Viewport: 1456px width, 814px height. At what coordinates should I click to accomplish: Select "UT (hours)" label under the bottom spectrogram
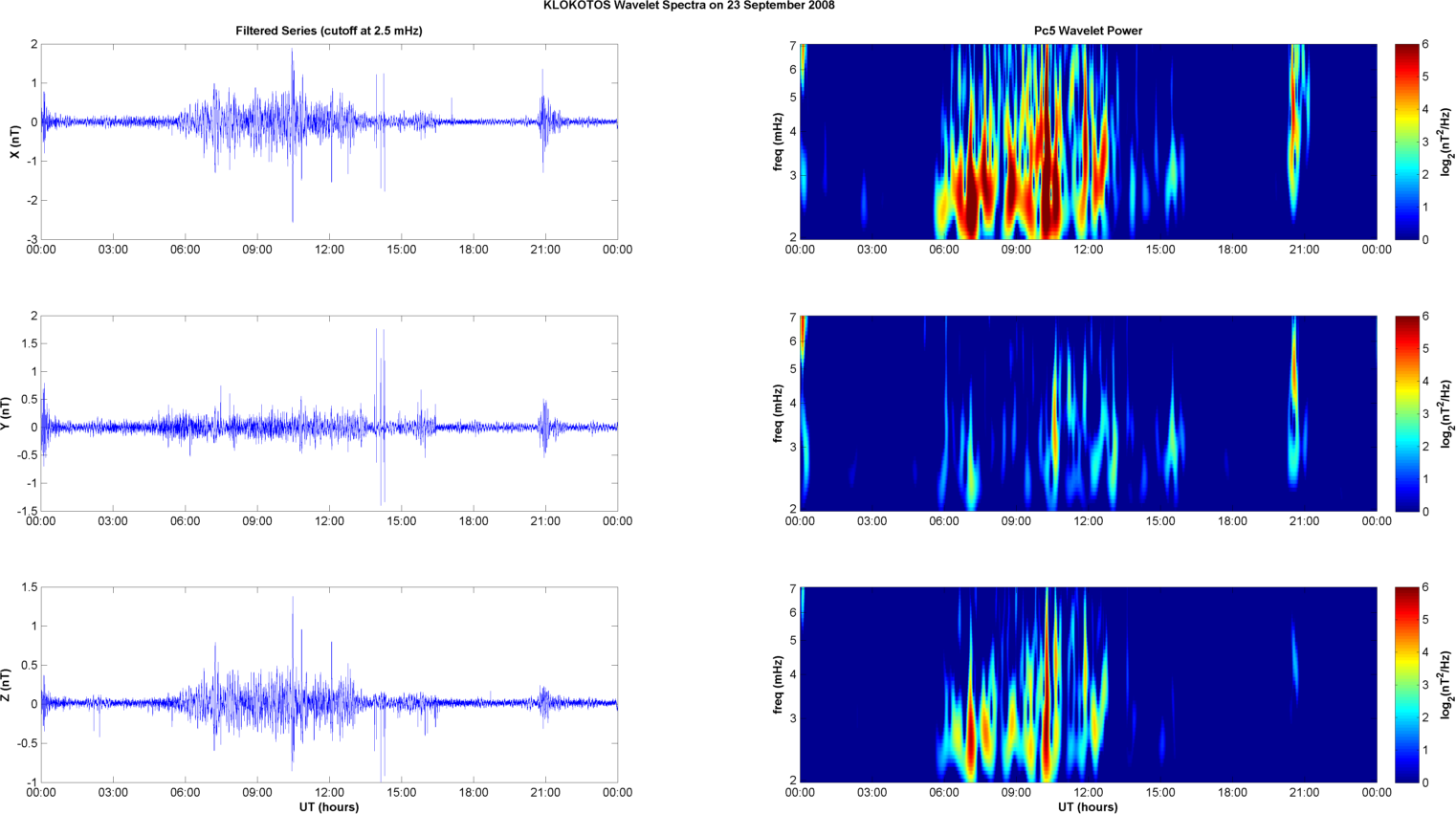[1088, 807]
